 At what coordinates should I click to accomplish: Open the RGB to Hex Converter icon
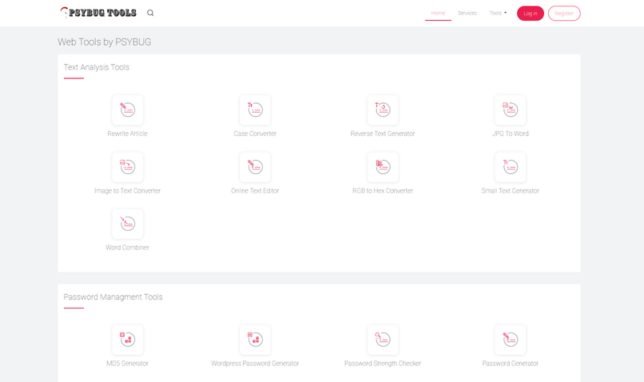pos(383,167)
